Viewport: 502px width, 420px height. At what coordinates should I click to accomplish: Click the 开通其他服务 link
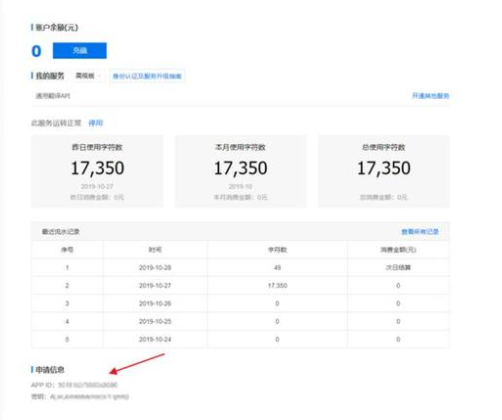point(431,96)
